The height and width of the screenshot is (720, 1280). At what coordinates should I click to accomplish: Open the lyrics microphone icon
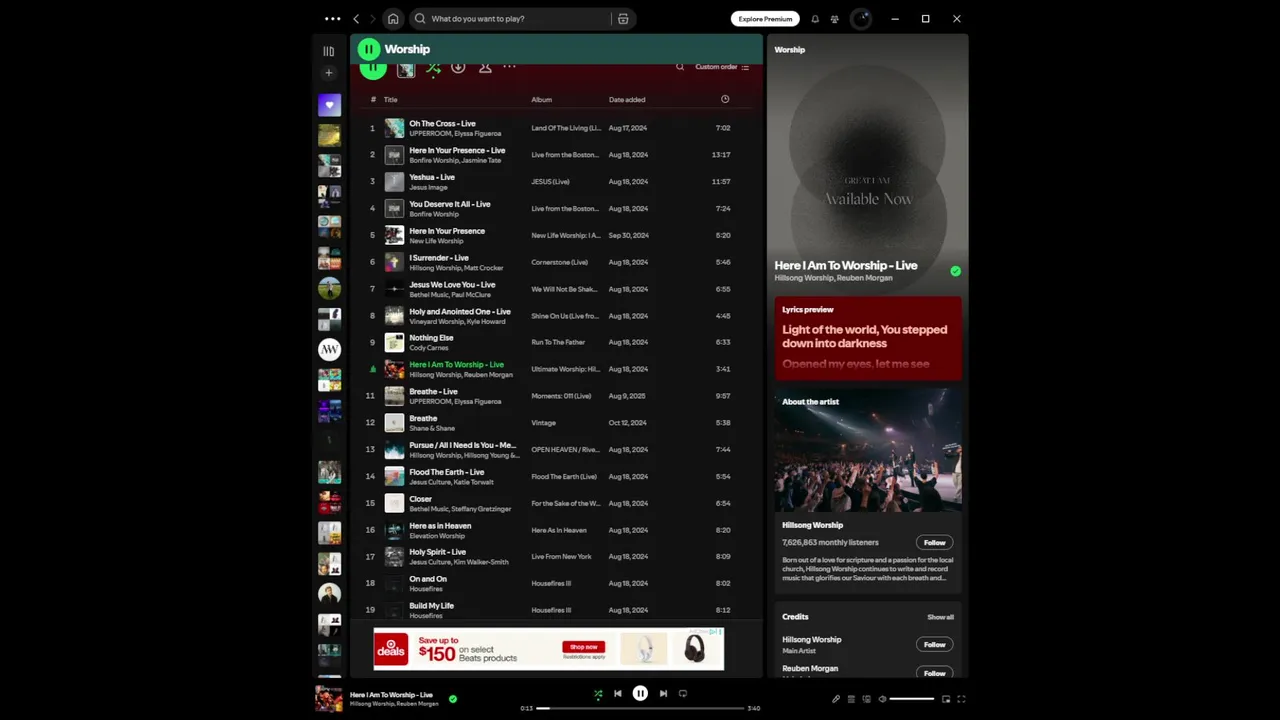(836, 699)
